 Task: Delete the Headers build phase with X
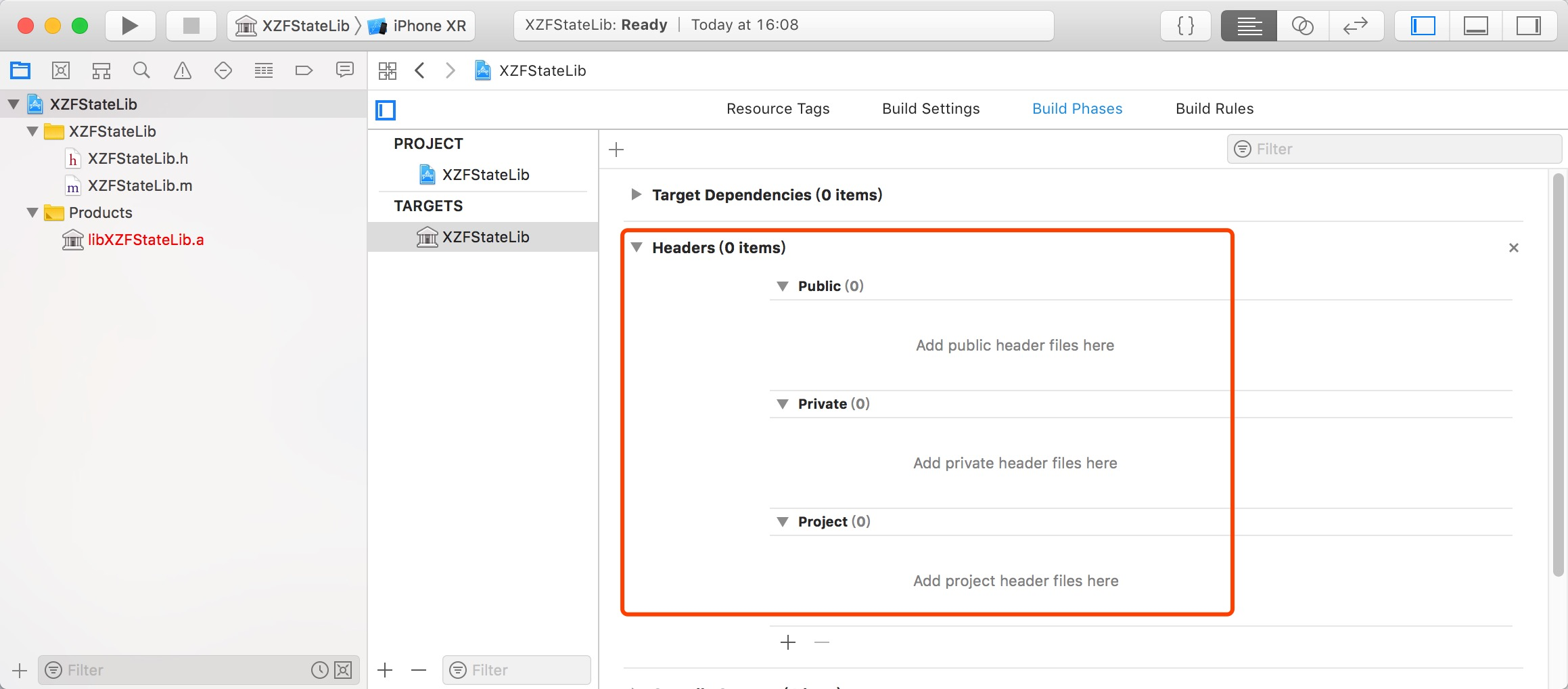point(1514,248)
